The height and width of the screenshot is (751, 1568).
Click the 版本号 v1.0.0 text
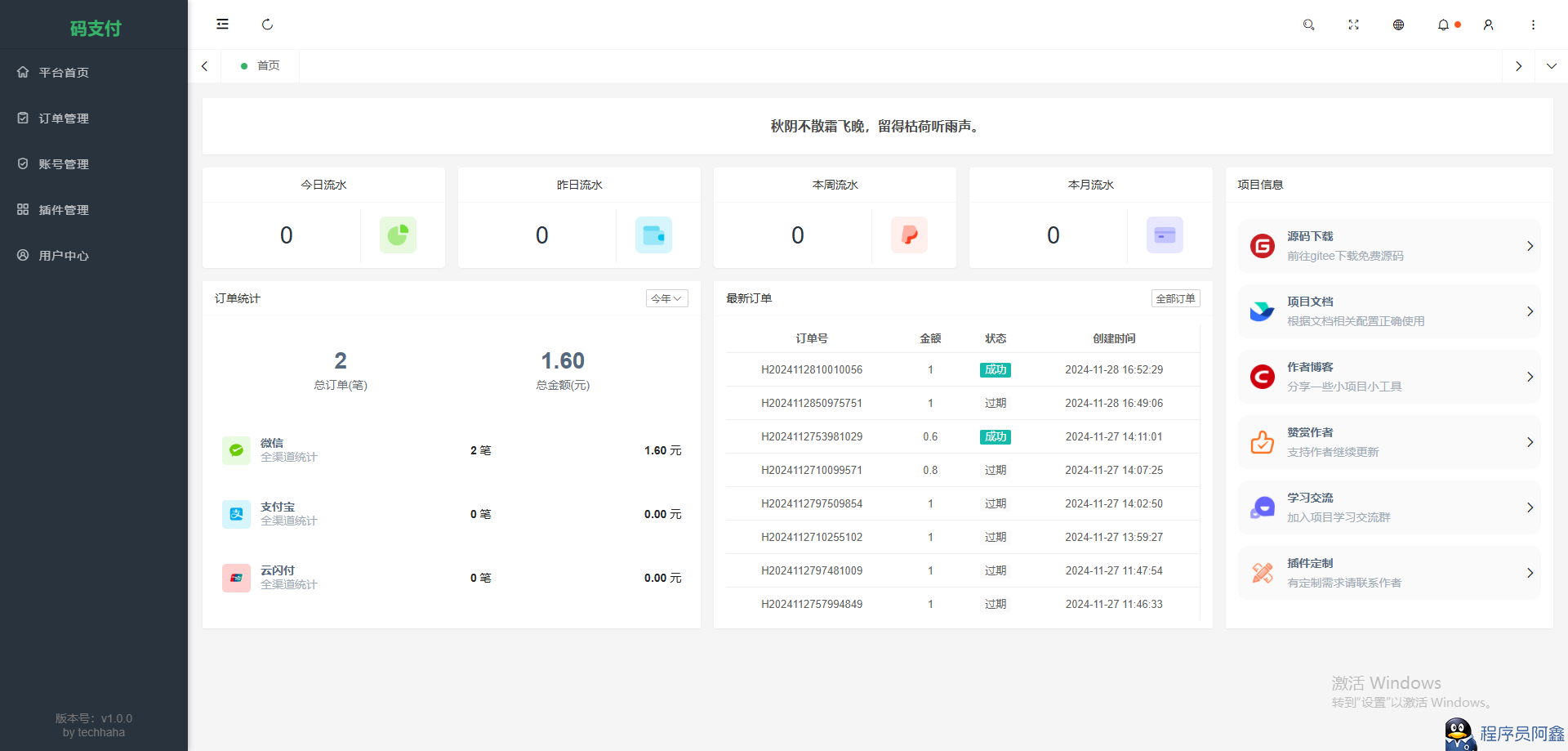tap(94, 718)
